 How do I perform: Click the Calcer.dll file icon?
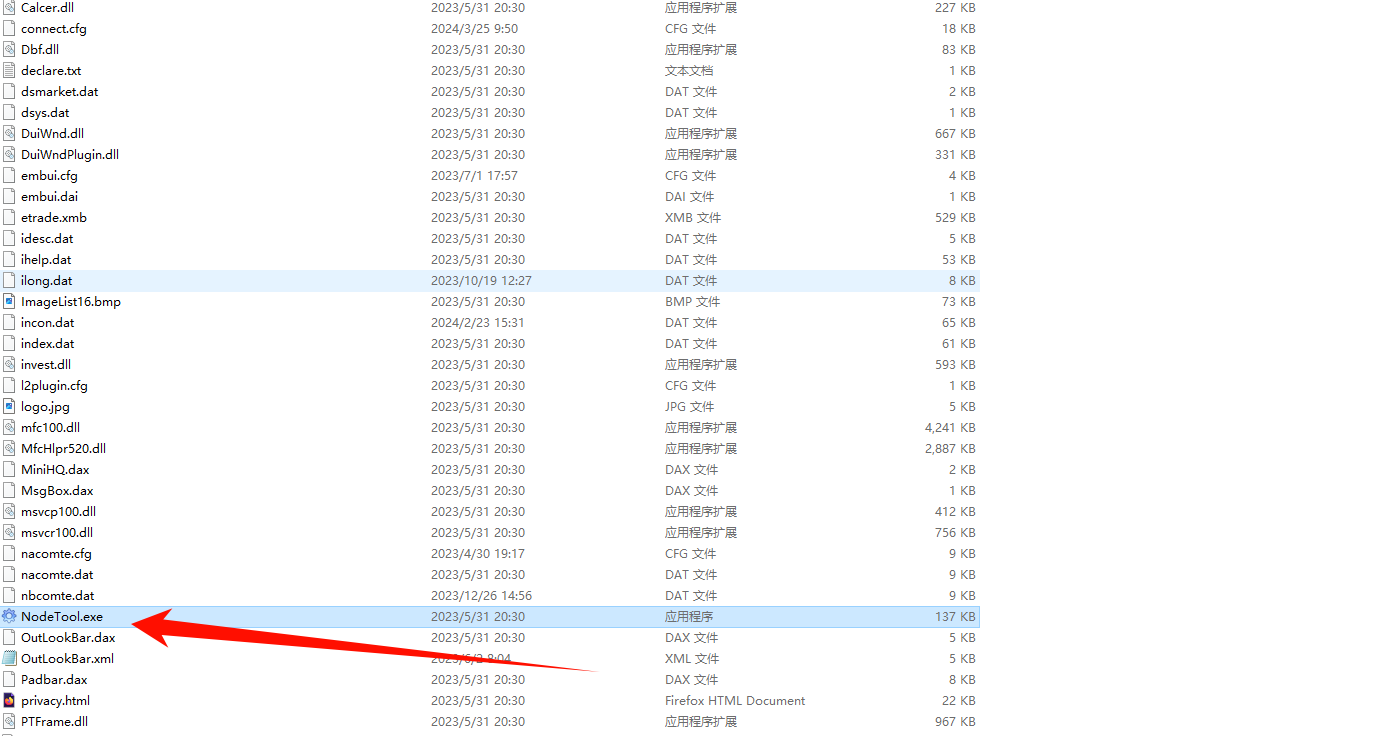click(x=9, y=8)
